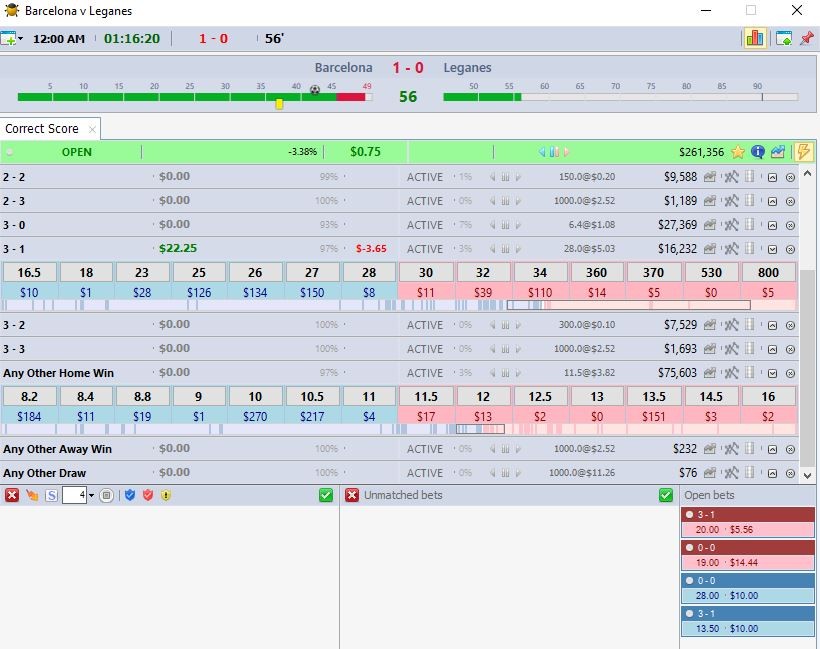The height and width of the screenshot is (649, 820).
Task: Toggle the blue shield icon
Action: tap(130, 495)
